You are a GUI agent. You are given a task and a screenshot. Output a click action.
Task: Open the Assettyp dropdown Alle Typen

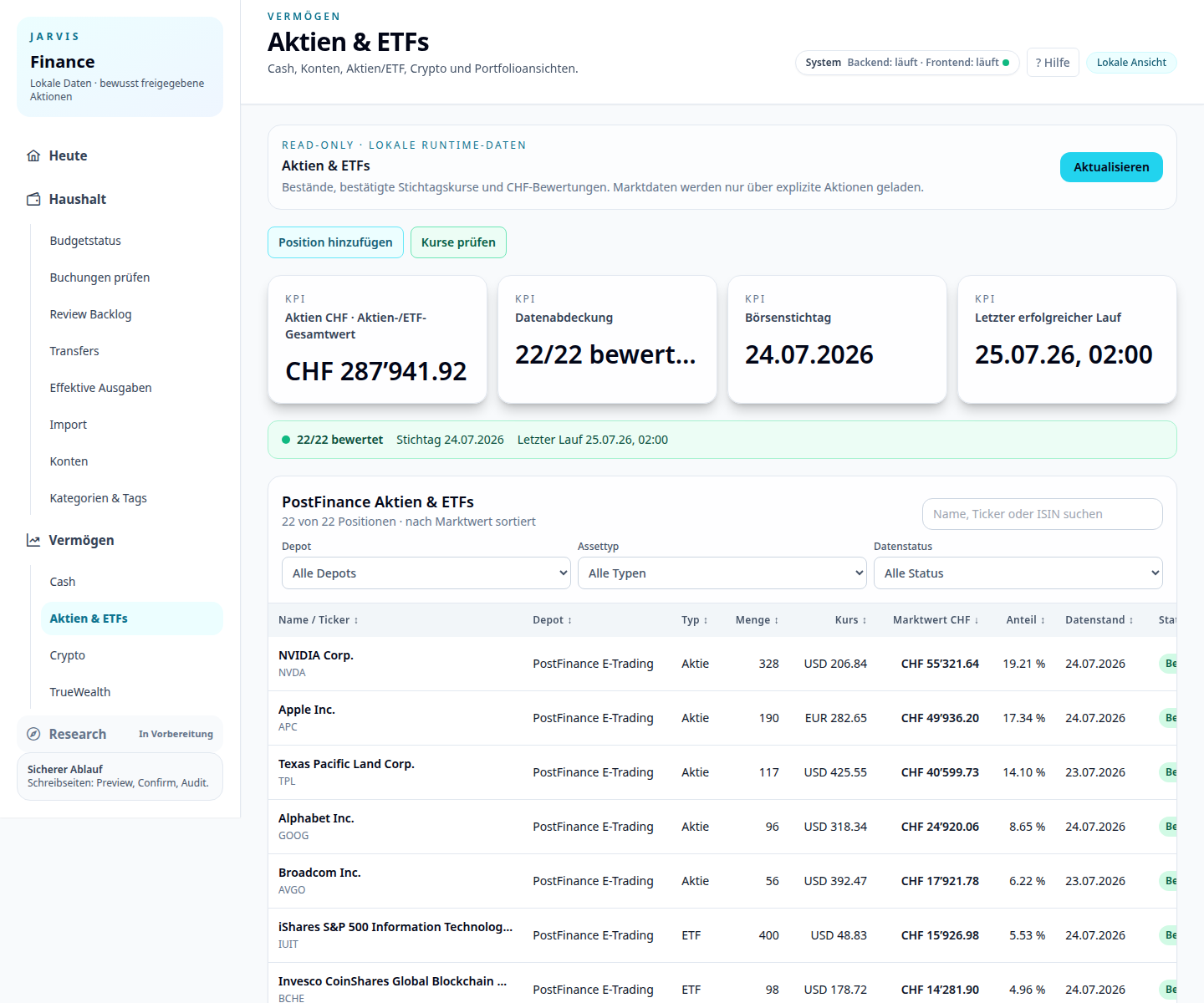point(722,573)
